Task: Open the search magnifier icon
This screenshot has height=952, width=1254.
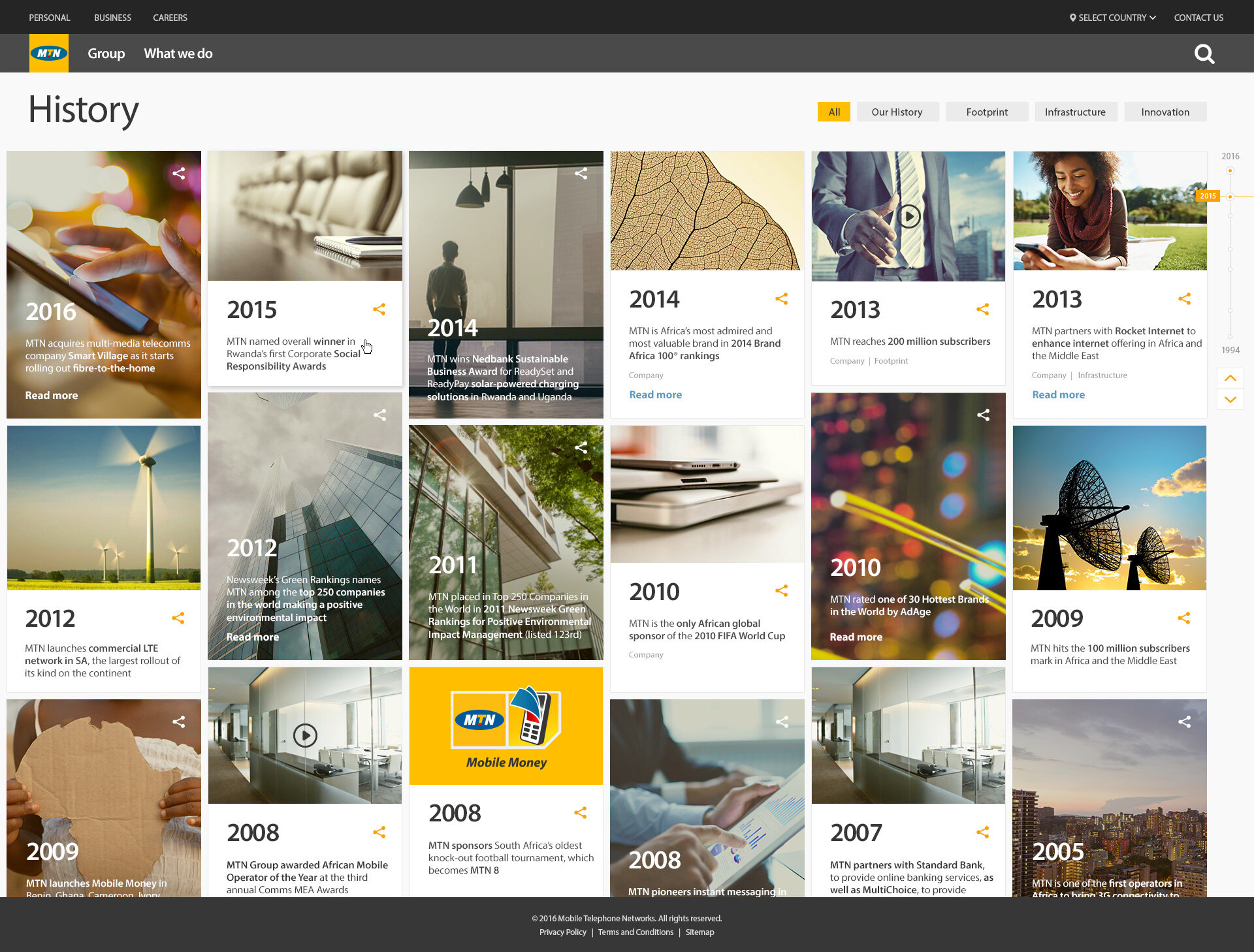Action: click(x=1204, y=54)
